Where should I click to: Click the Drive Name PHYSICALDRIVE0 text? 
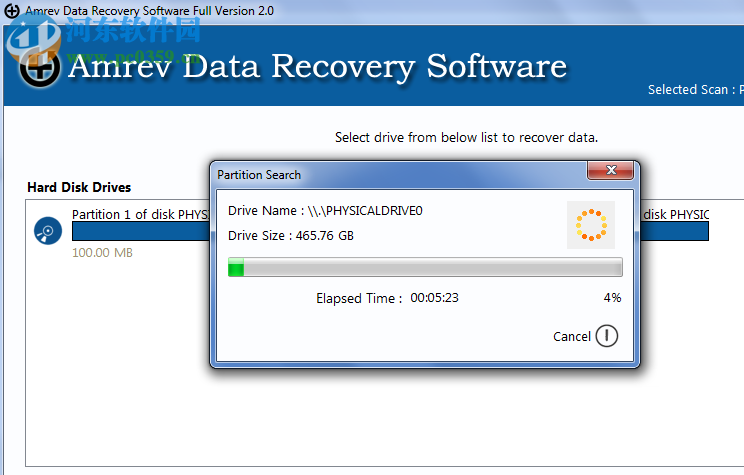(325, 211)
